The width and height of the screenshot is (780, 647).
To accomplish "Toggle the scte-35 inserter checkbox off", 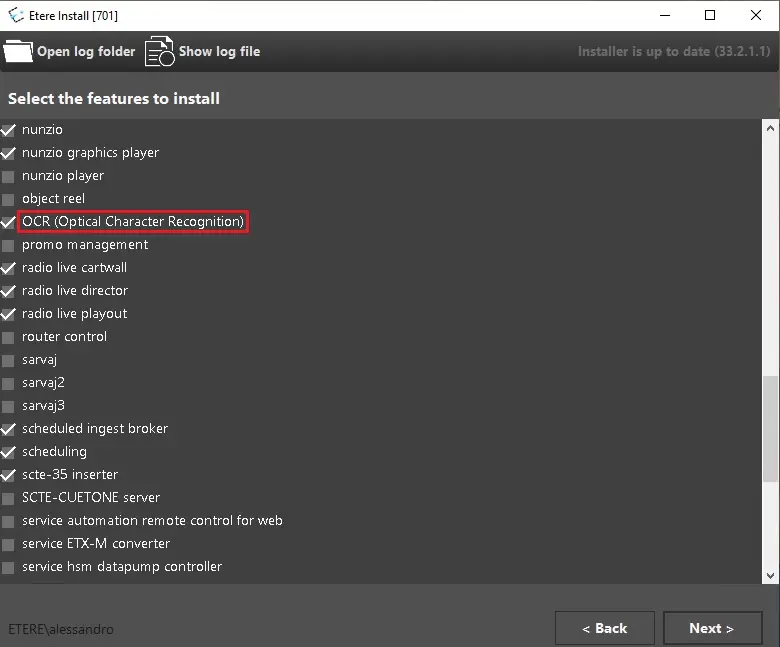I will [x=9, y=475].
